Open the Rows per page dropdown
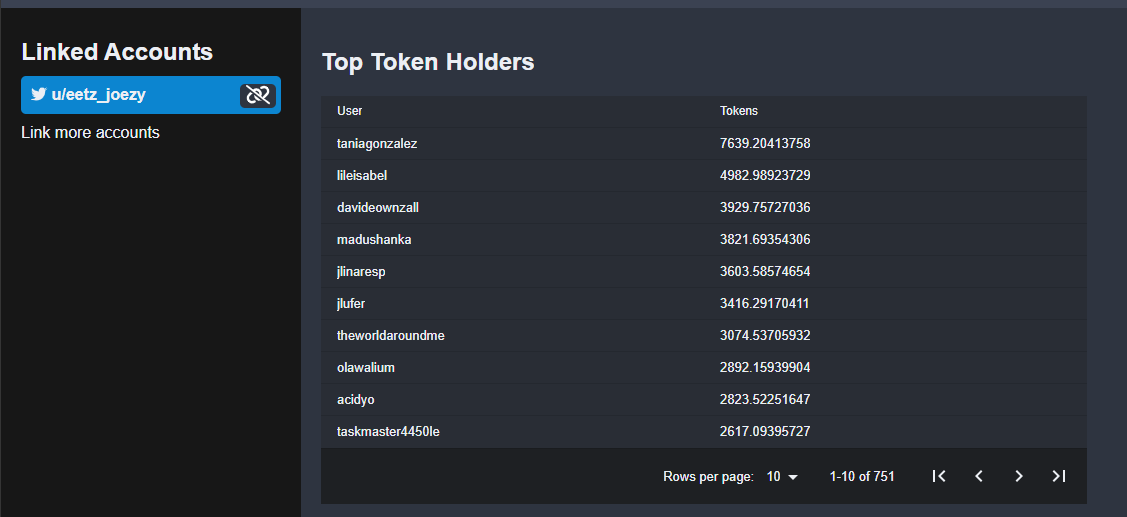 [x=782, y=476]
